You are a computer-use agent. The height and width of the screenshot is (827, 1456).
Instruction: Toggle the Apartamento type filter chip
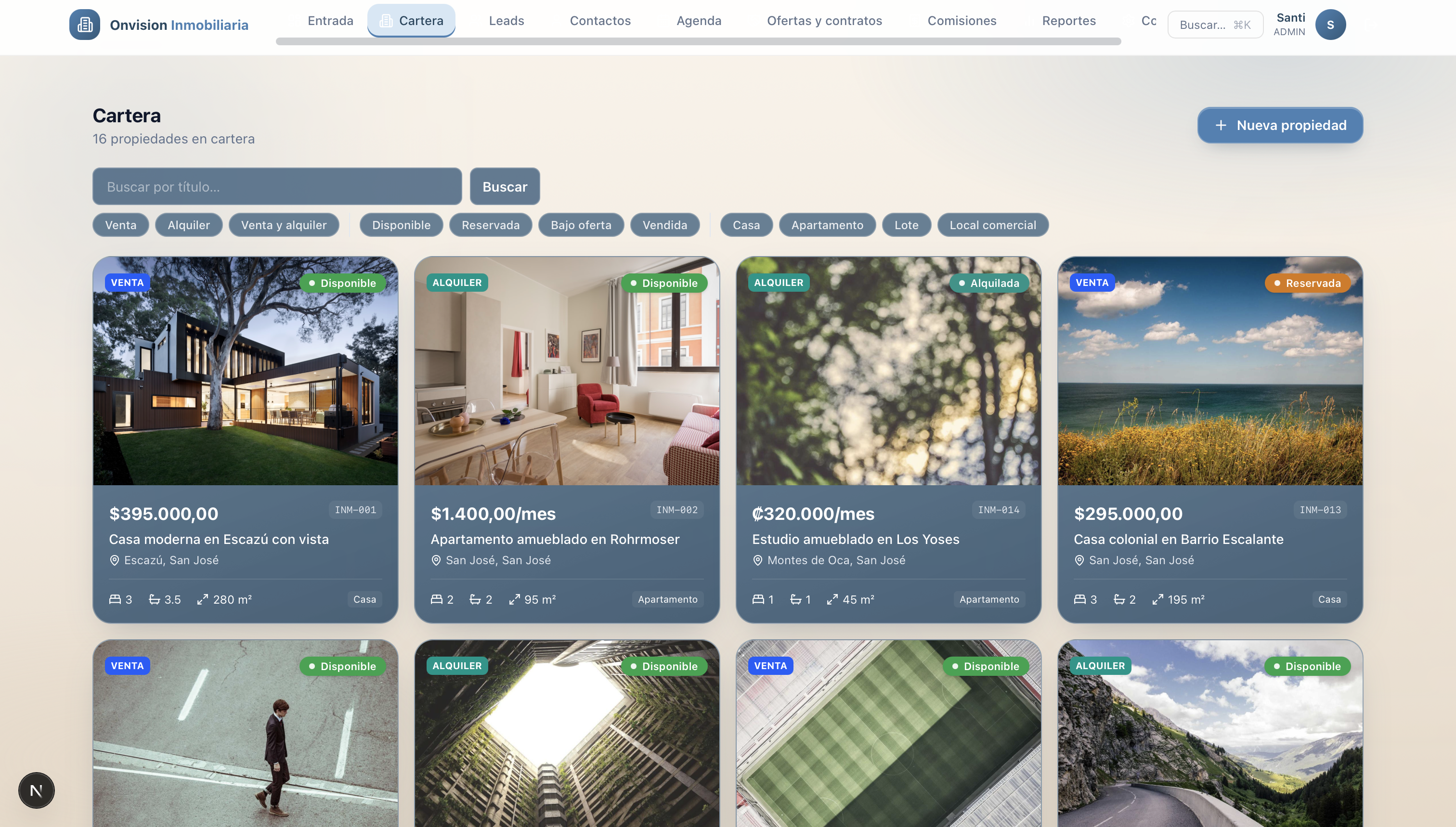tap(827, 225)
